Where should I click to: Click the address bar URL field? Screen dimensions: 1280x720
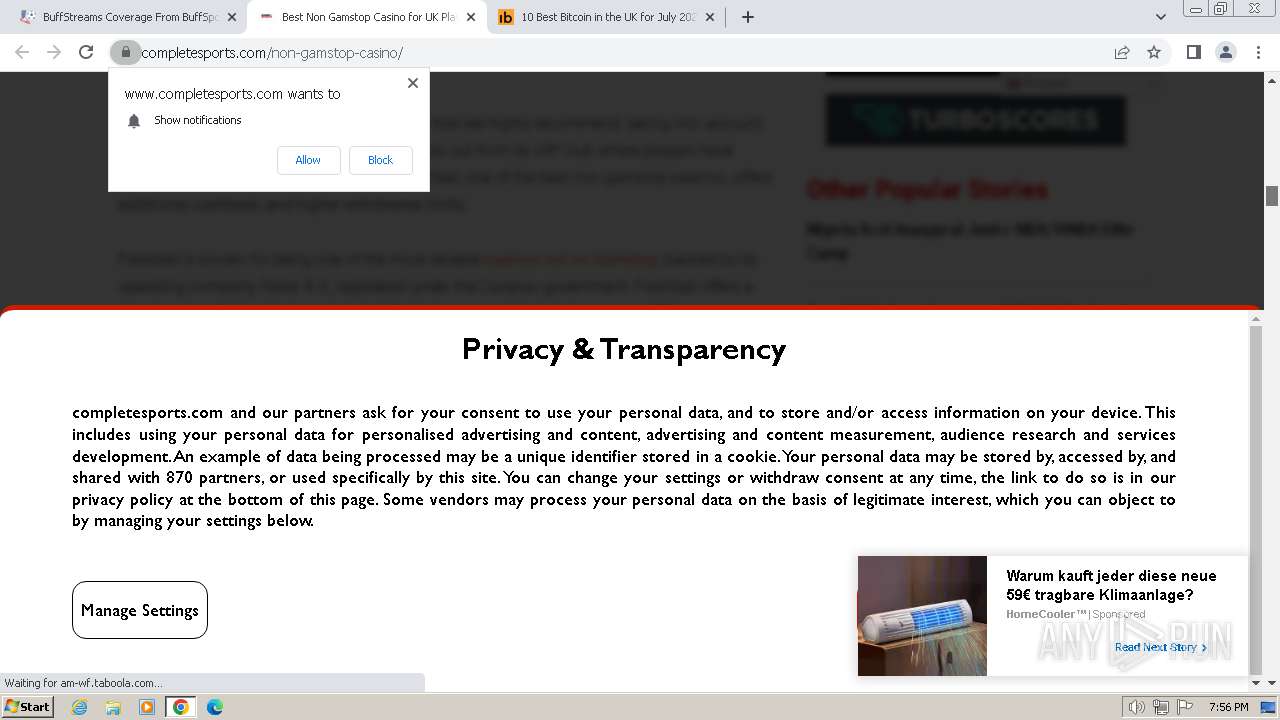[x=620, y=52]
